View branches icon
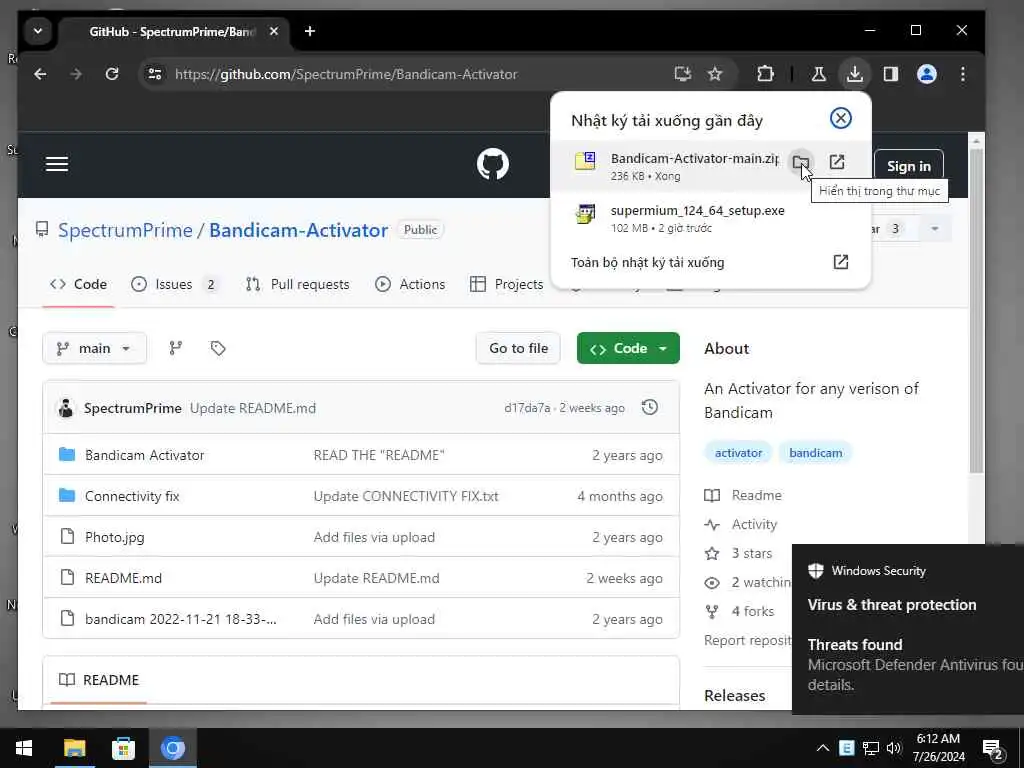1024x768 pixels. [176, 348]
